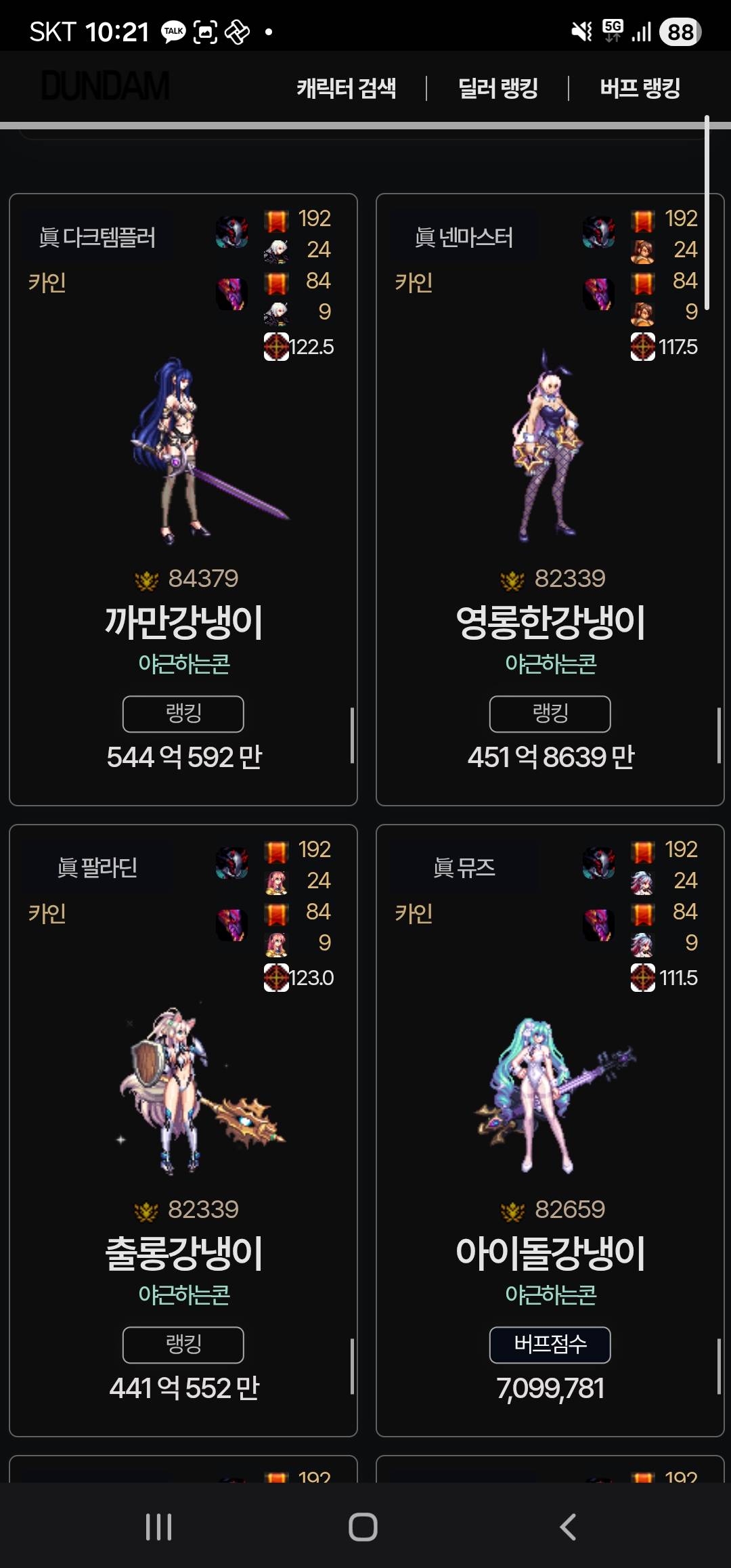Image resolution: width=731 pixels, height=1568 pixels.
Task: Click the scrollbar inside 까만강냉이 card
Action: click(352, 735)
